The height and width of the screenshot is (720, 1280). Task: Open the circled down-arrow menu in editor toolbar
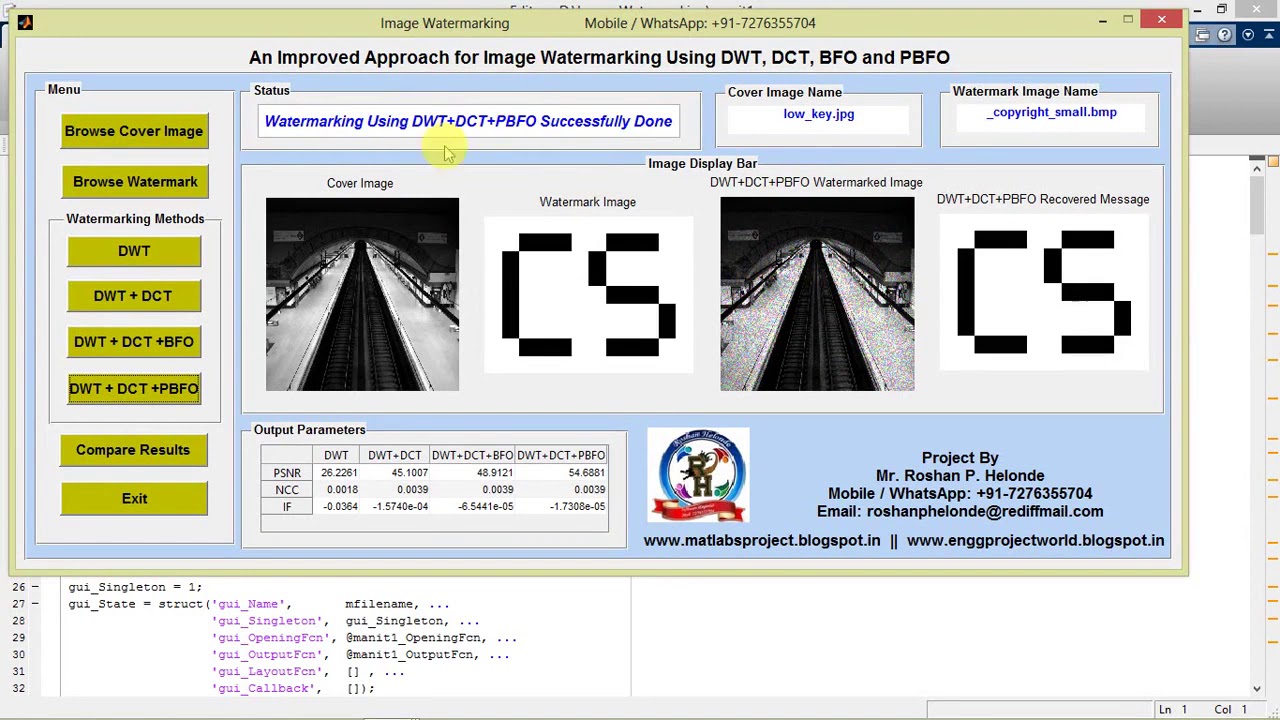pyautogui.click(x=1247, y=36)
